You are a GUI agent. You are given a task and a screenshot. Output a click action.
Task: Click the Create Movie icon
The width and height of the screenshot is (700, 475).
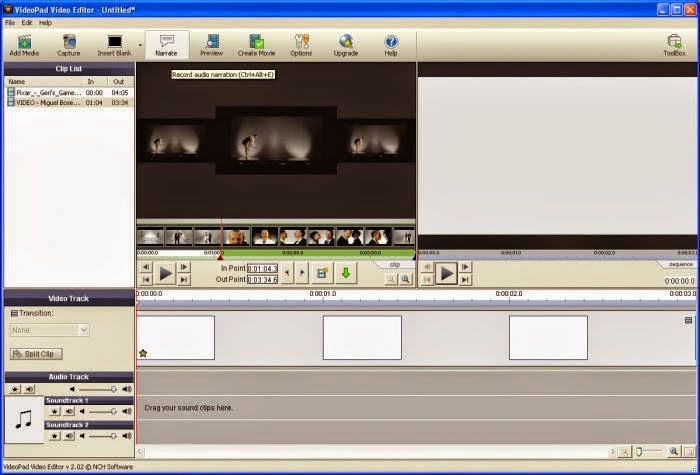pyautogui.click(x=256, y=45)
